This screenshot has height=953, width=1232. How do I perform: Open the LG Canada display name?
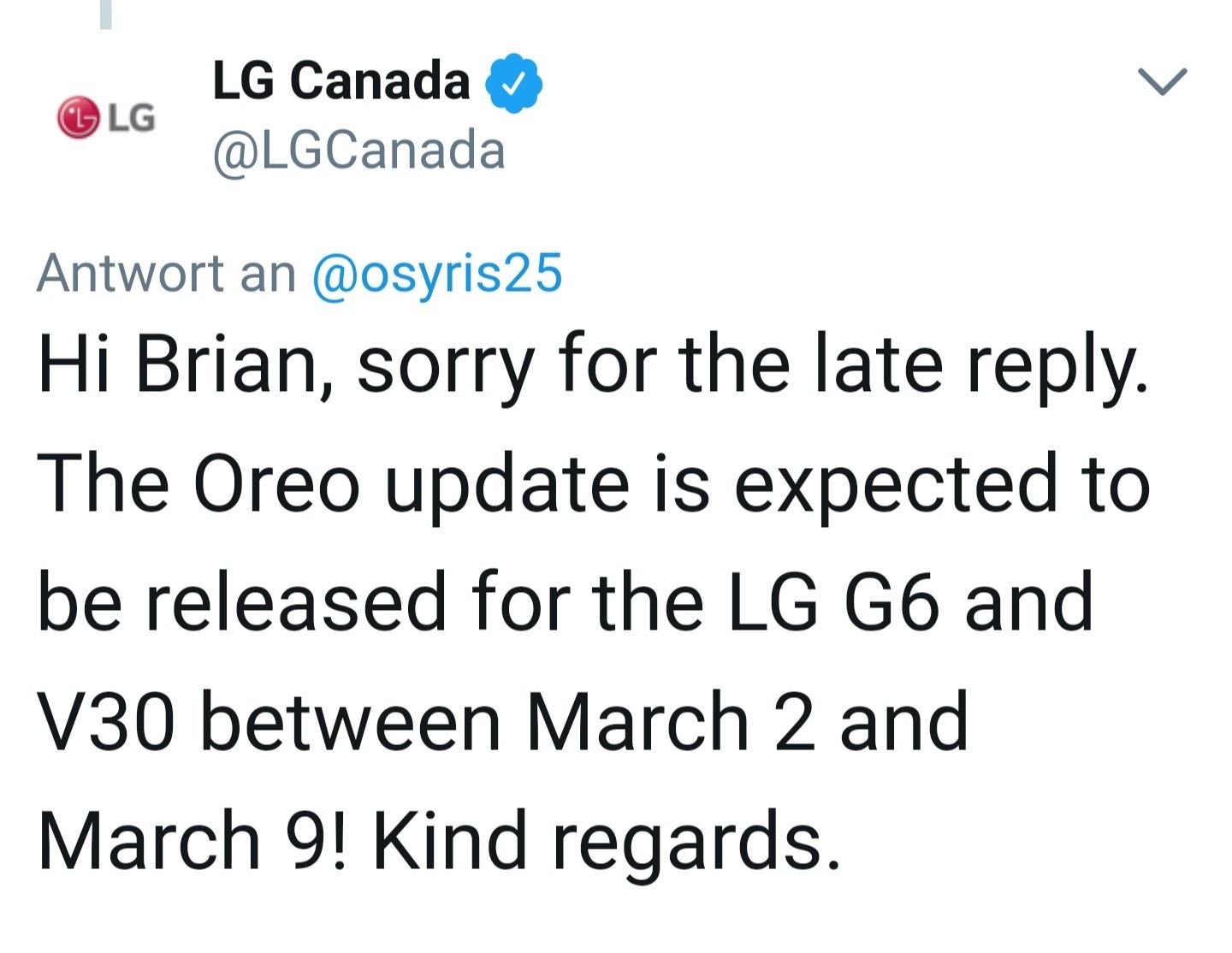coord(341,81)
